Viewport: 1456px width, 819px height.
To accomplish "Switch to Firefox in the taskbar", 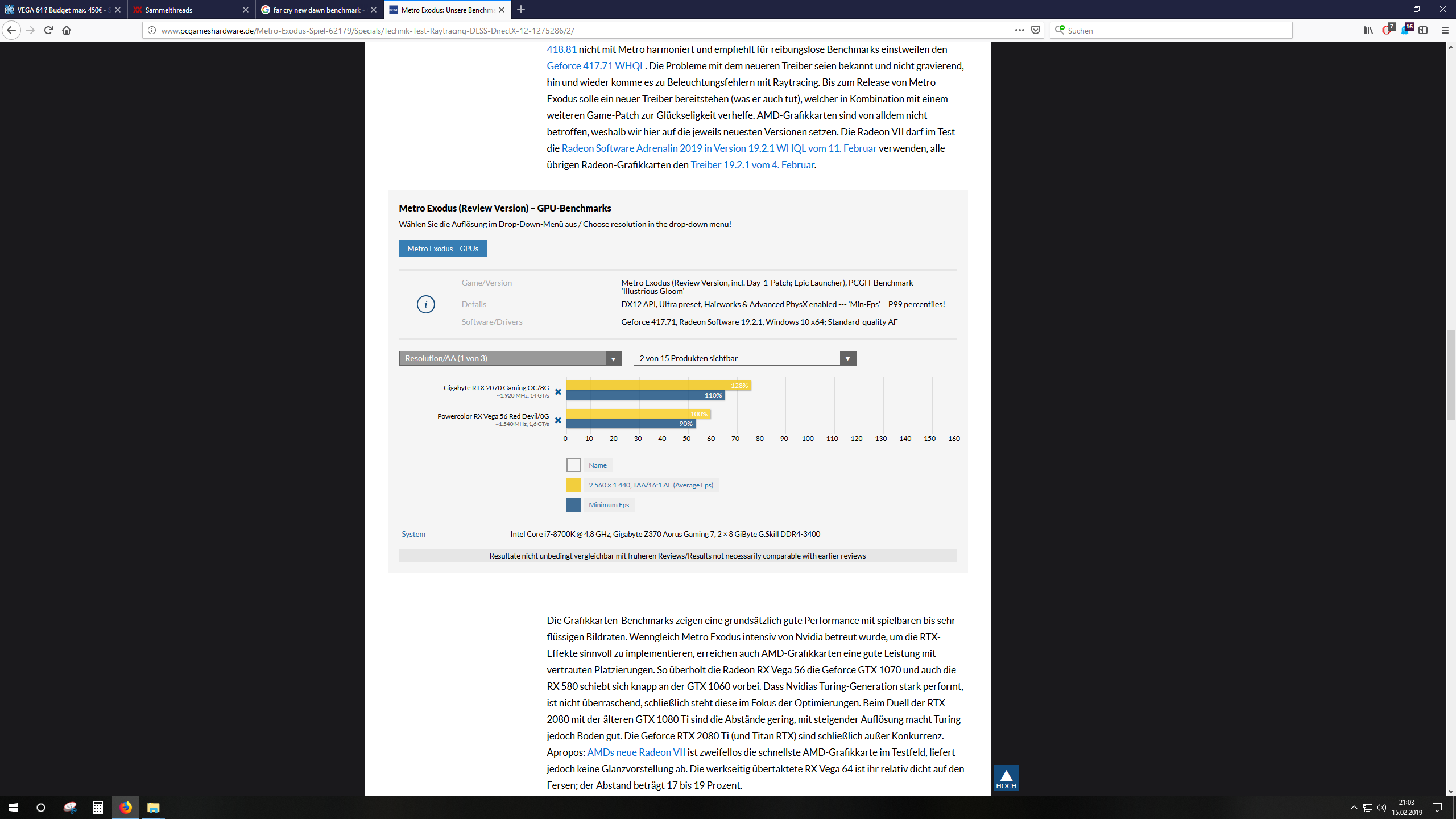I will (126, 808).
